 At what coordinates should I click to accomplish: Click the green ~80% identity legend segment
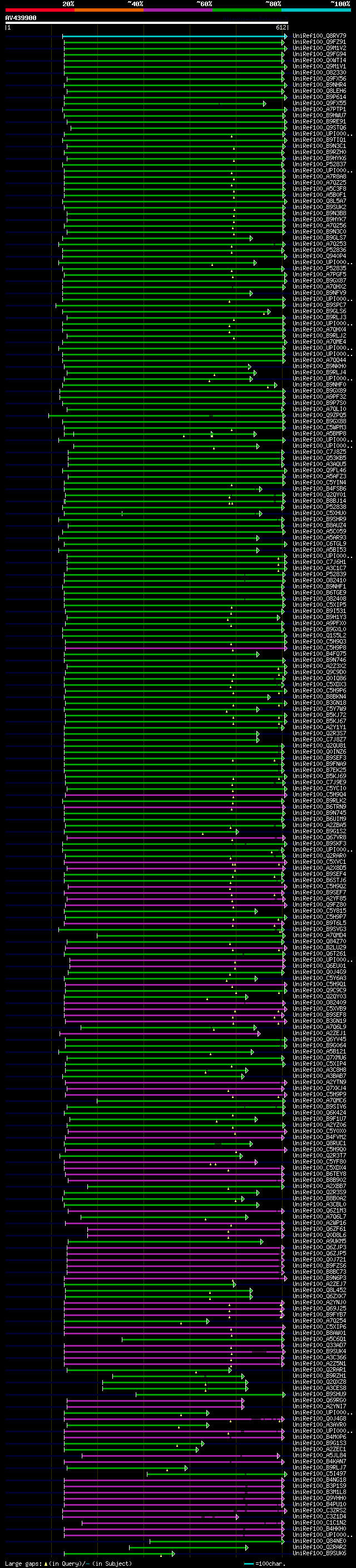[x=247, y=10]
